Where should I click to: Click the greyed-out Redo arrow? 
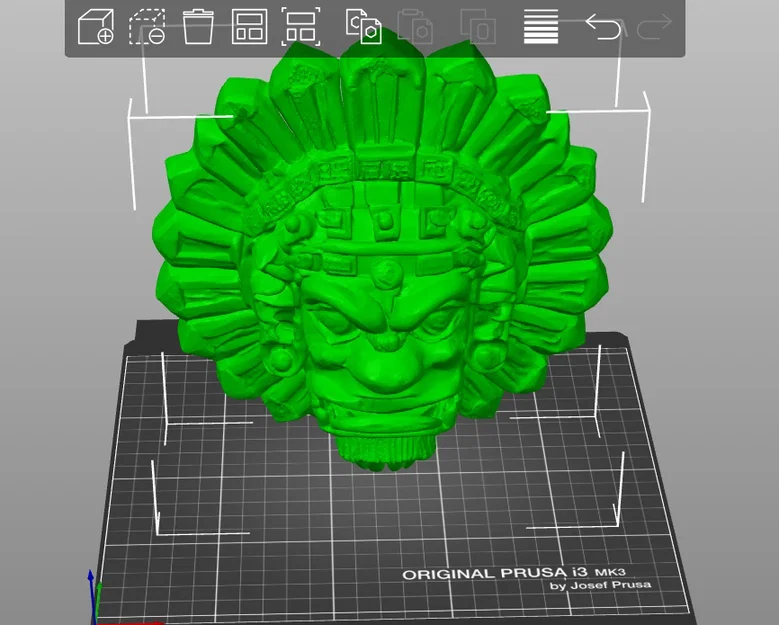point(655,26)
